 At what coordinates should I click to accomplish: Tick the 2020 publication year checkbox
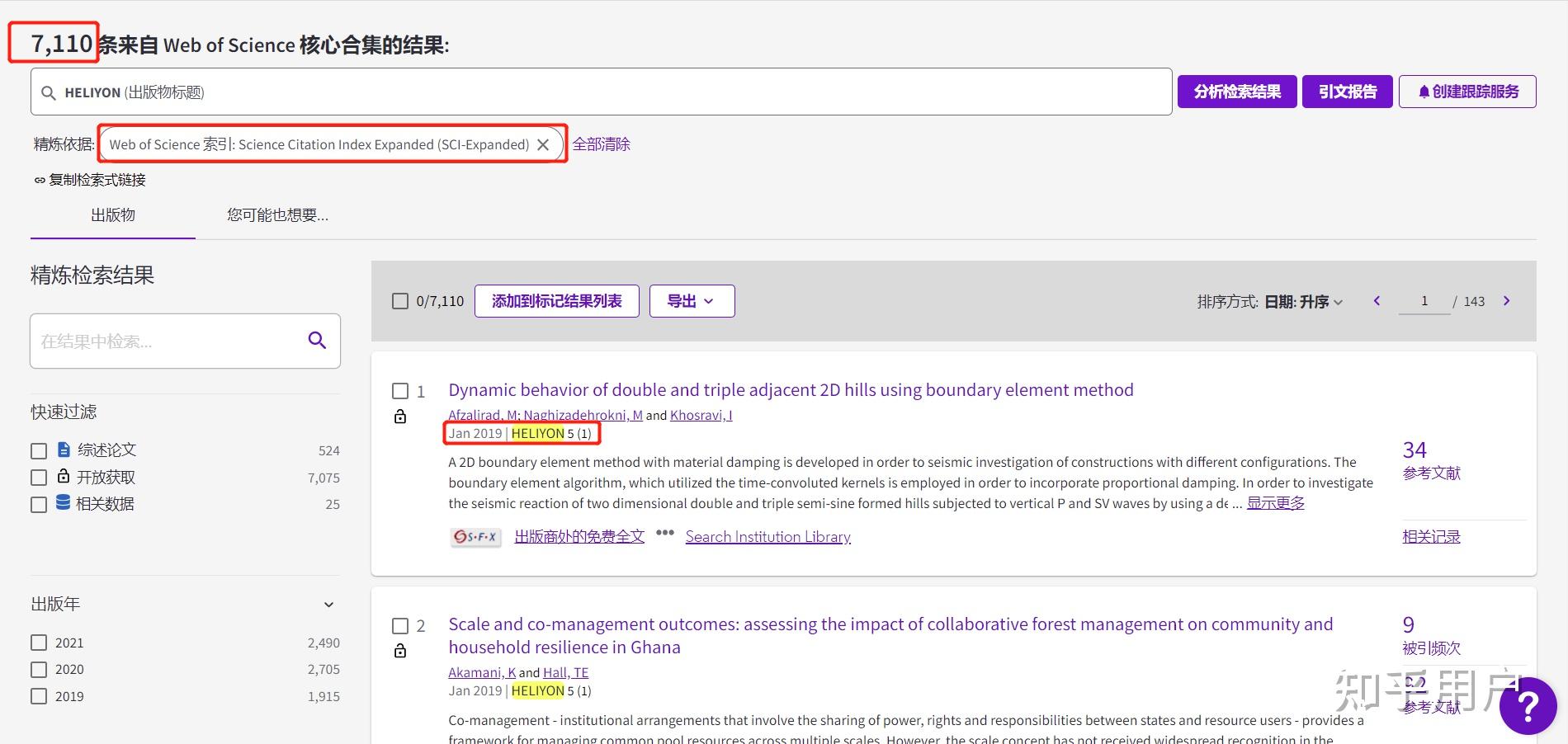pyautogui.click(x=39, y=669)
